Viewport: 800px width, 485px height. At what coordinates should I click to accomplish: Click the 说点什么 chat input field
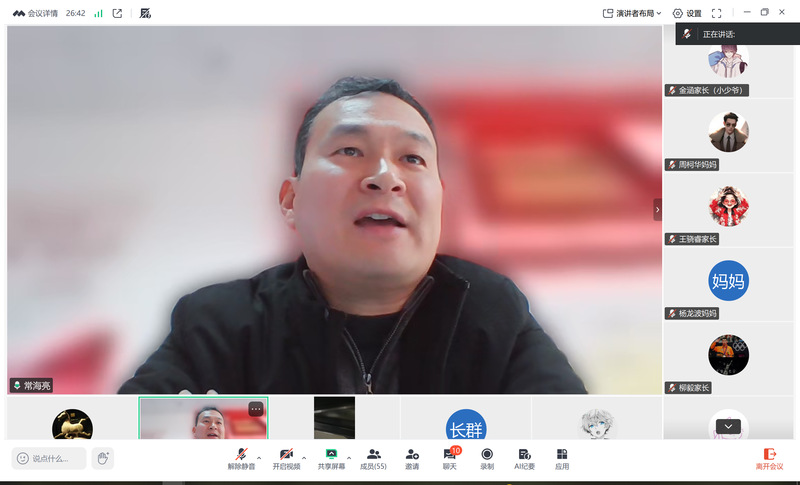[x=49, y=458]
